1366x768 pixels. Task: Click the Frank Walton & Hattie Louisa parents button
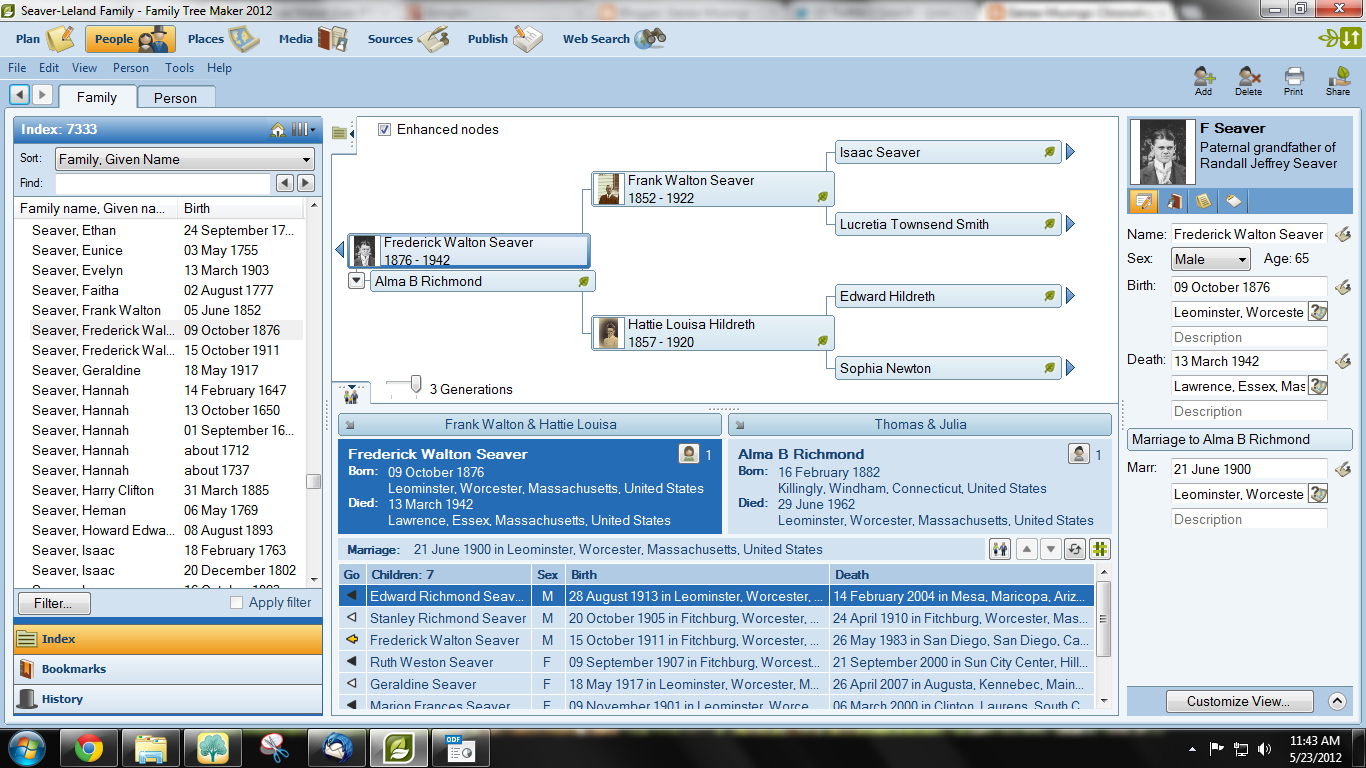click(x=530, y=424)
